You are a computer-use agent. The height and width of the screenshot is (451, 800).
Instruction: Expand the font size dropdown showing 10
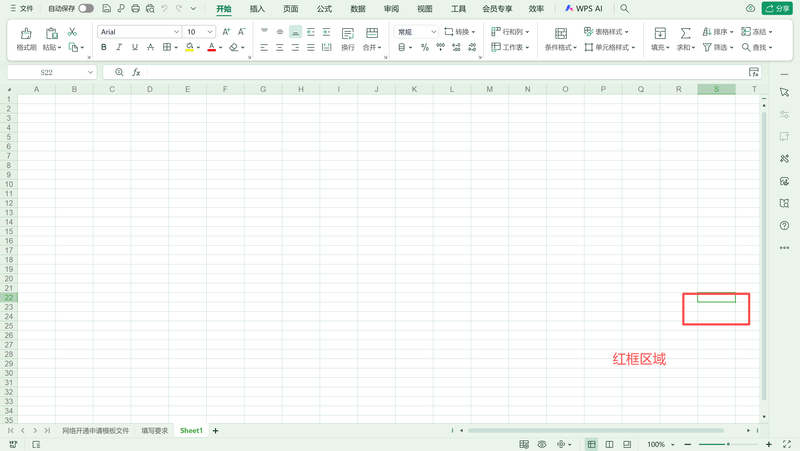[198, 32]
